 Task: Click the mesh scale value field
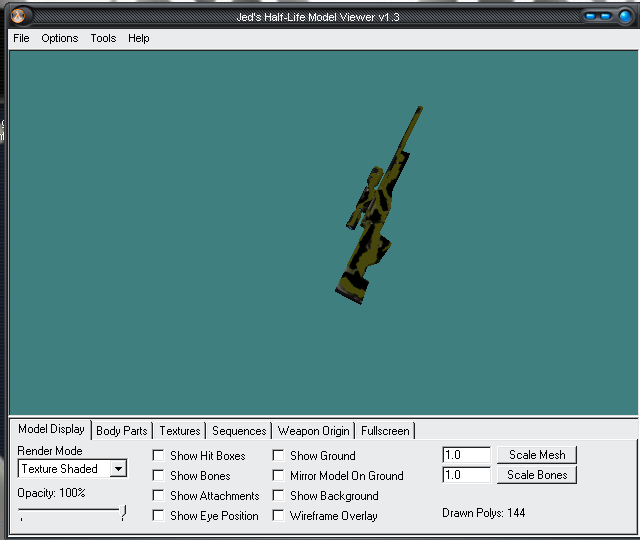pyautogui.click(x=467, y=455)
